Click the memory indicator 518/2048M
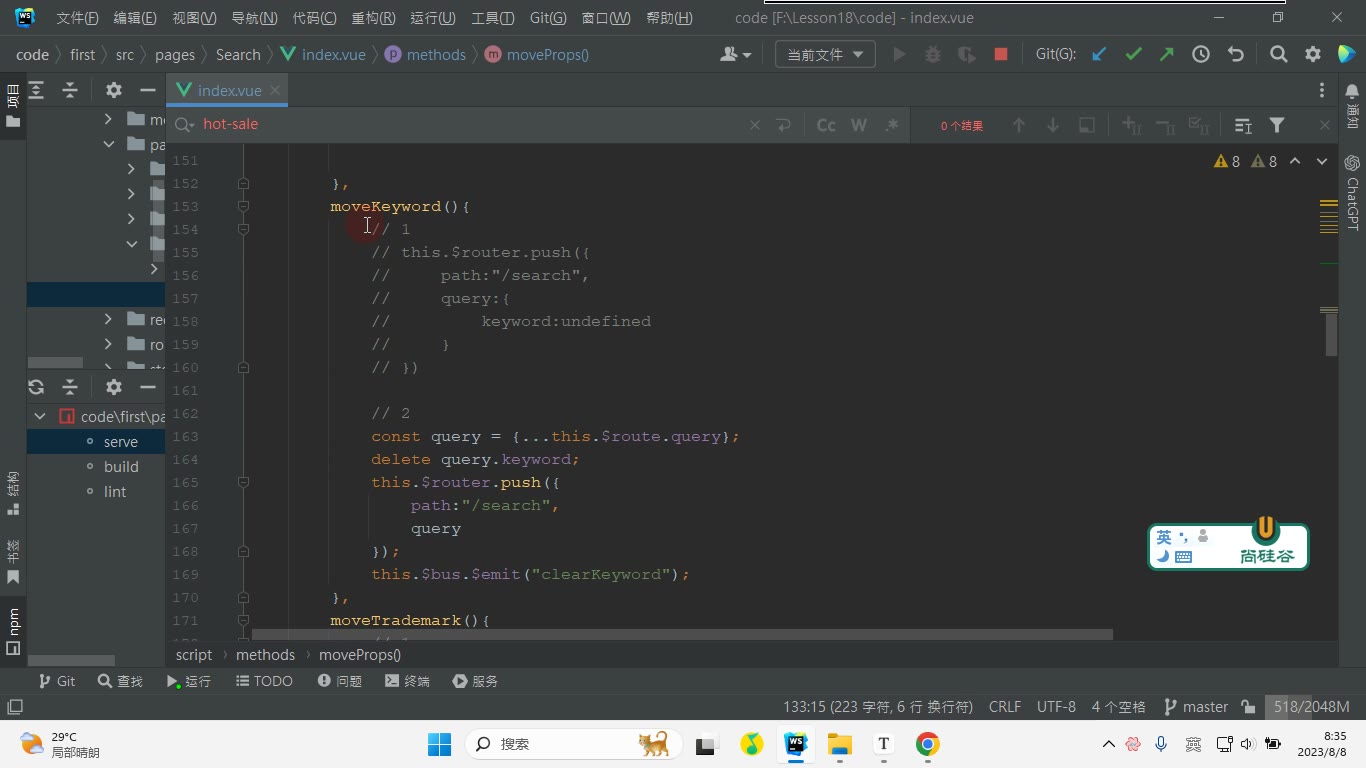 click(1311, 707)
